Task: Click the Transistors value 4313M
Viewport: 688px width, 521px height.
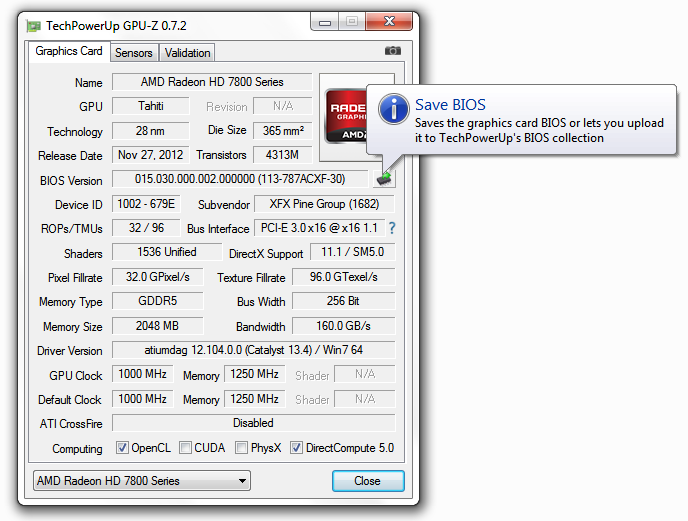Action: point(283,155)
